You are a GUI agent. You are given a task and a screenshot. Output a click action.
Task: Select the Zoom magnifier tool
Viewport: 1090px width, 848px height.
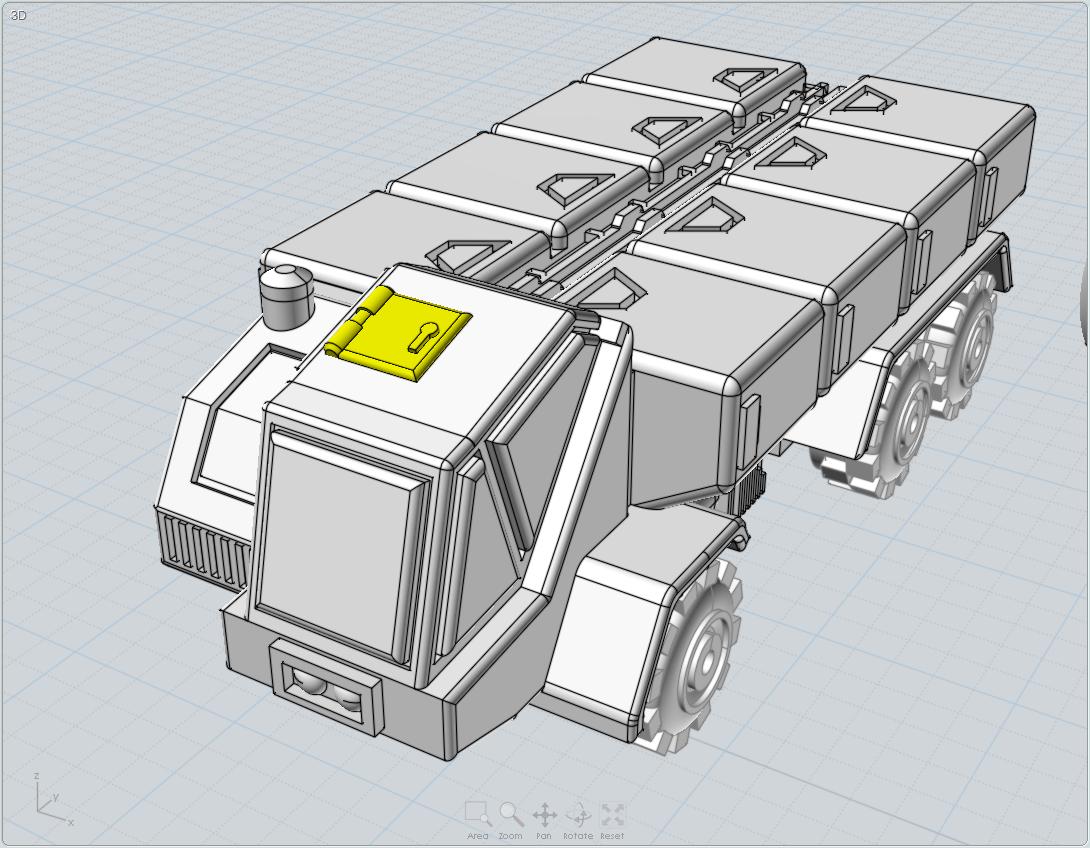tap(511, 814)
